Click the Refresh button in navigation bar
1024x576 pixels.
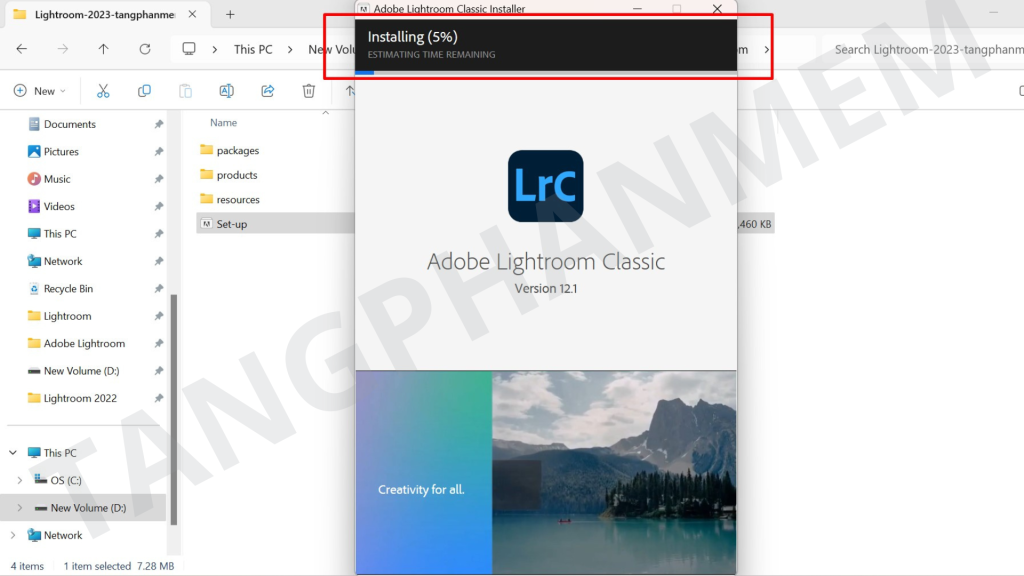click(145, 49)
